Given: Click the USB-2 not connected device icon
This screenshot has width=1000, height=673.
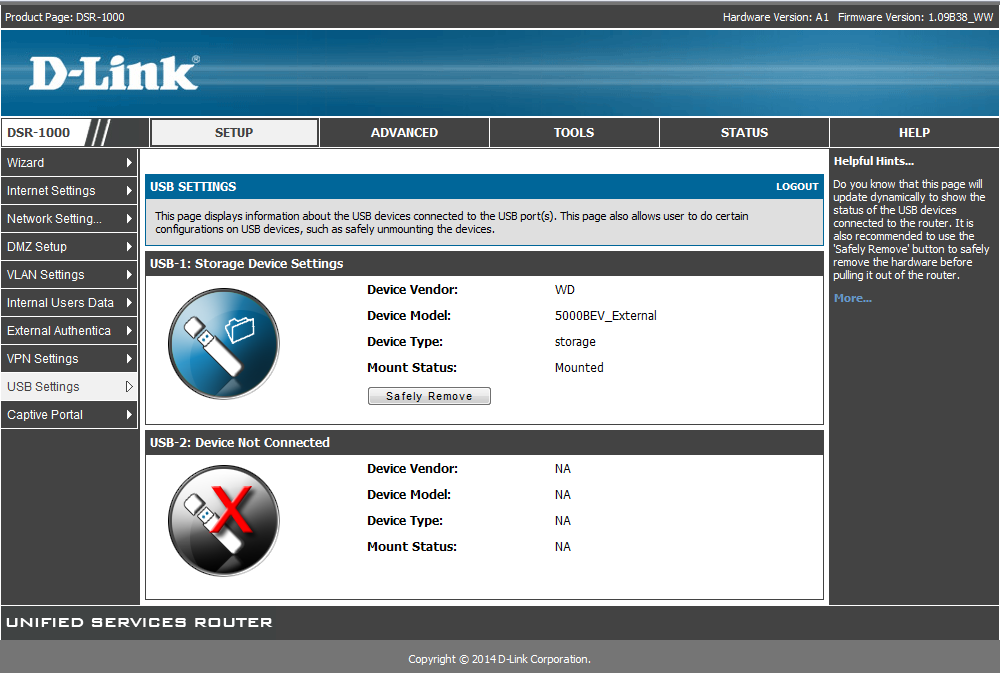Looking at the screenshot, I should pos(224,521).
